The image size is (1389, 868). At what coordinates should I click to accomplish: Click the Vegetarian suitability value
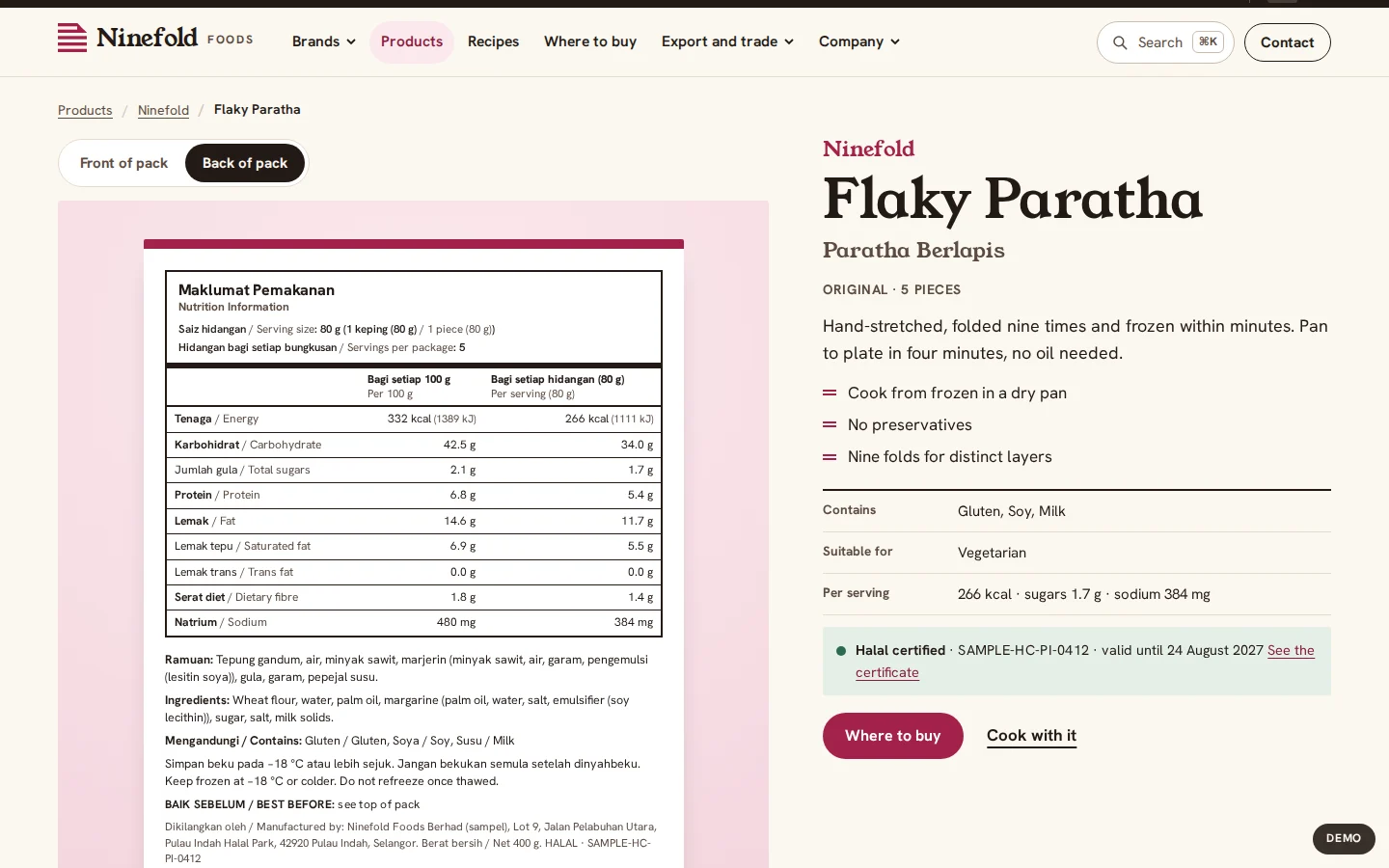[x=992, y=553]
